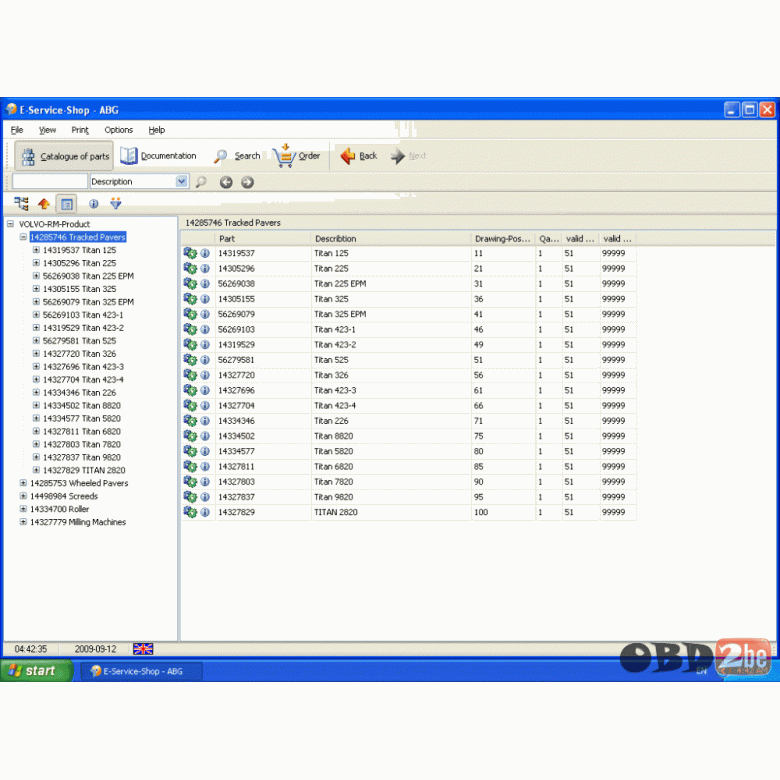
Task: Click the round next-result arrow icon
Action: [247, 182]
